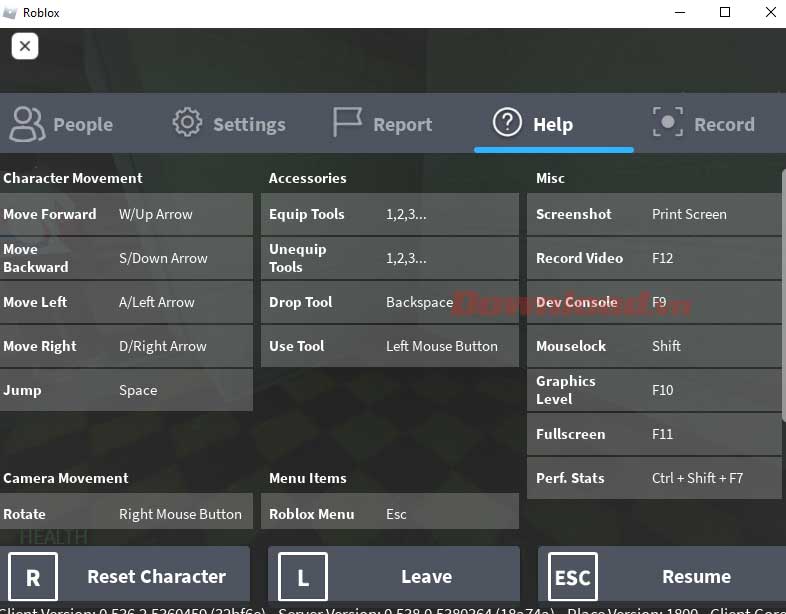This screenshot has width=786, height=614.
Task: Click the L key icon
Action: click(303, 576)
